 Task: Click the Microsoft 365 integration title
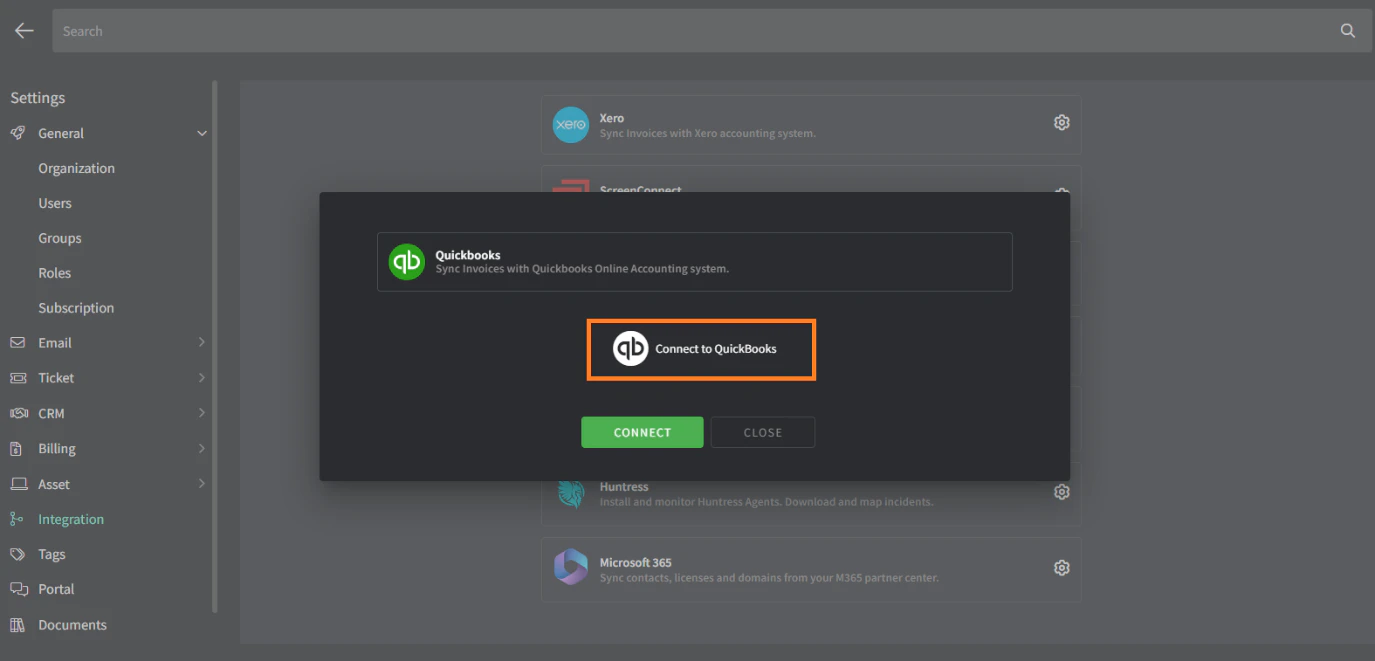click(635, 562)
